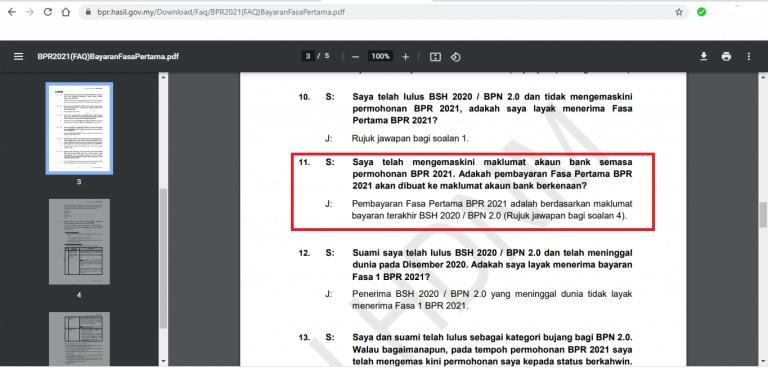
Task: Click question 11 text about akaun bank
Action: click(492, 174)
